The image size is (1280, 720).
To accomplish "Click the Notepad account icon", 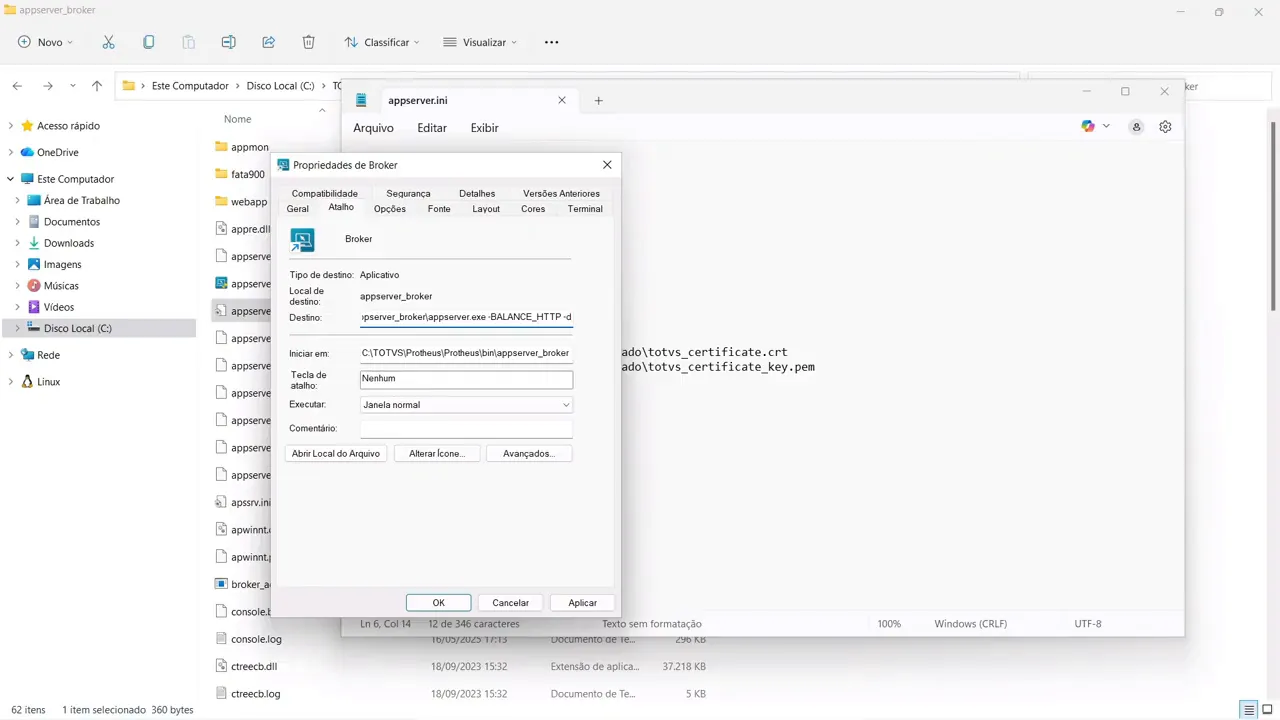I will [x=1137, y=126].
